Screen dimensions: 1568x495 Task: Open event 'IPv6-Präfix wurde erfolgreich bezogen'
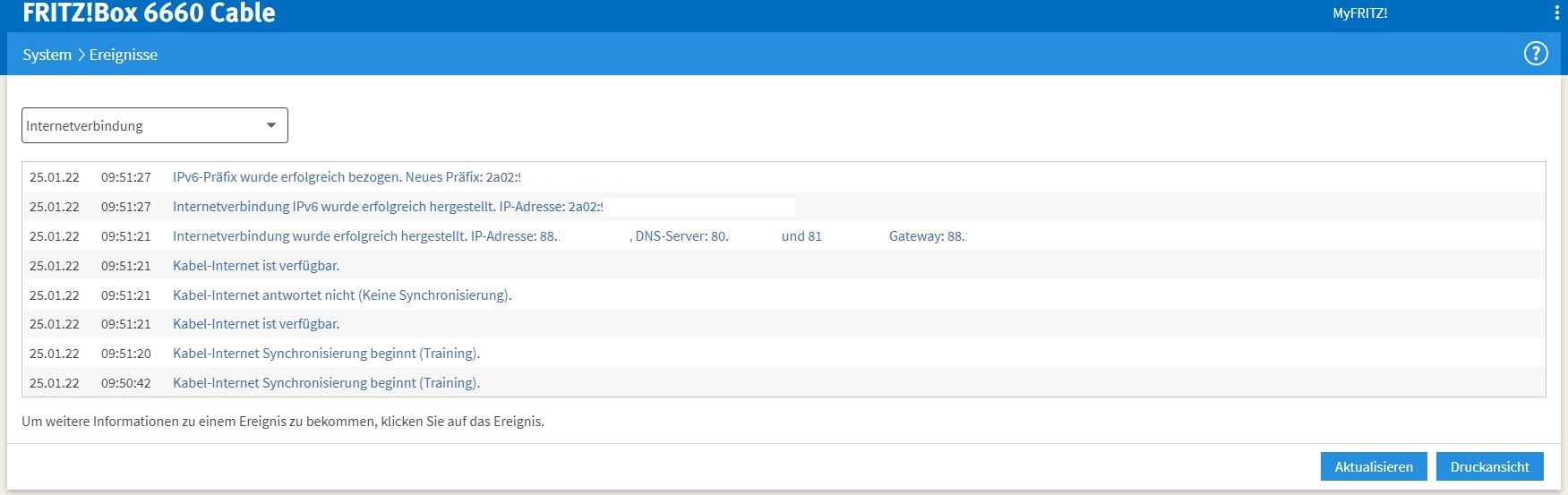tap(347, 177)
